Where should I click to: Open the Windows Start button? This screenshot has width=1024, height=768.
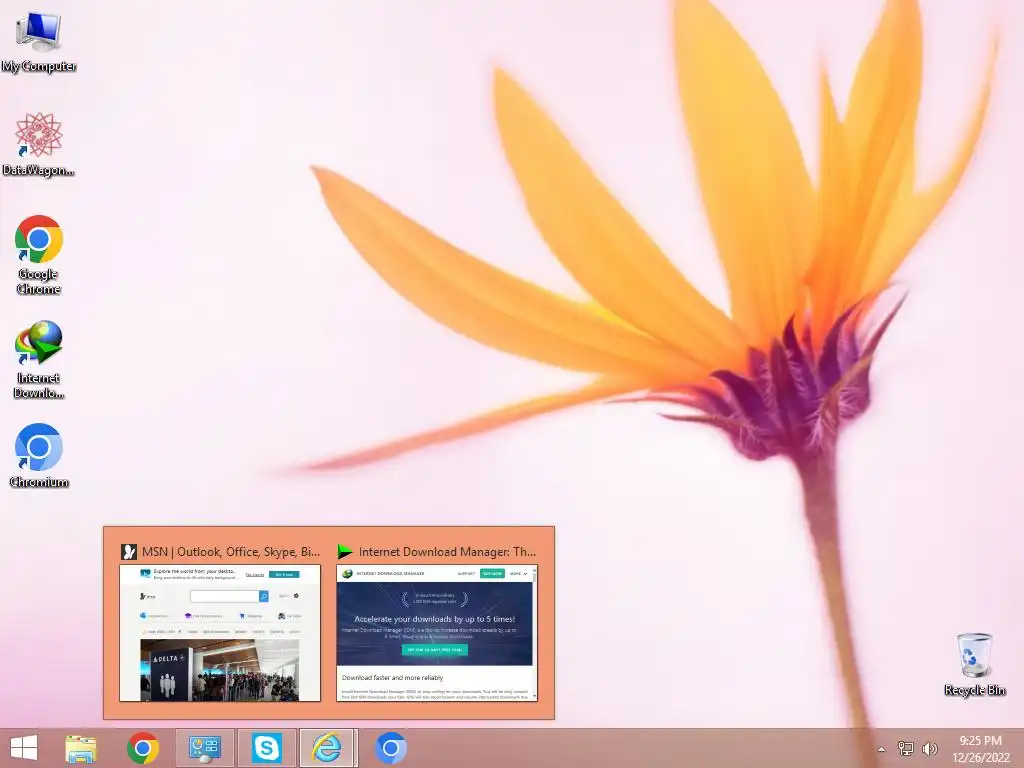click(x=24, y=748)
